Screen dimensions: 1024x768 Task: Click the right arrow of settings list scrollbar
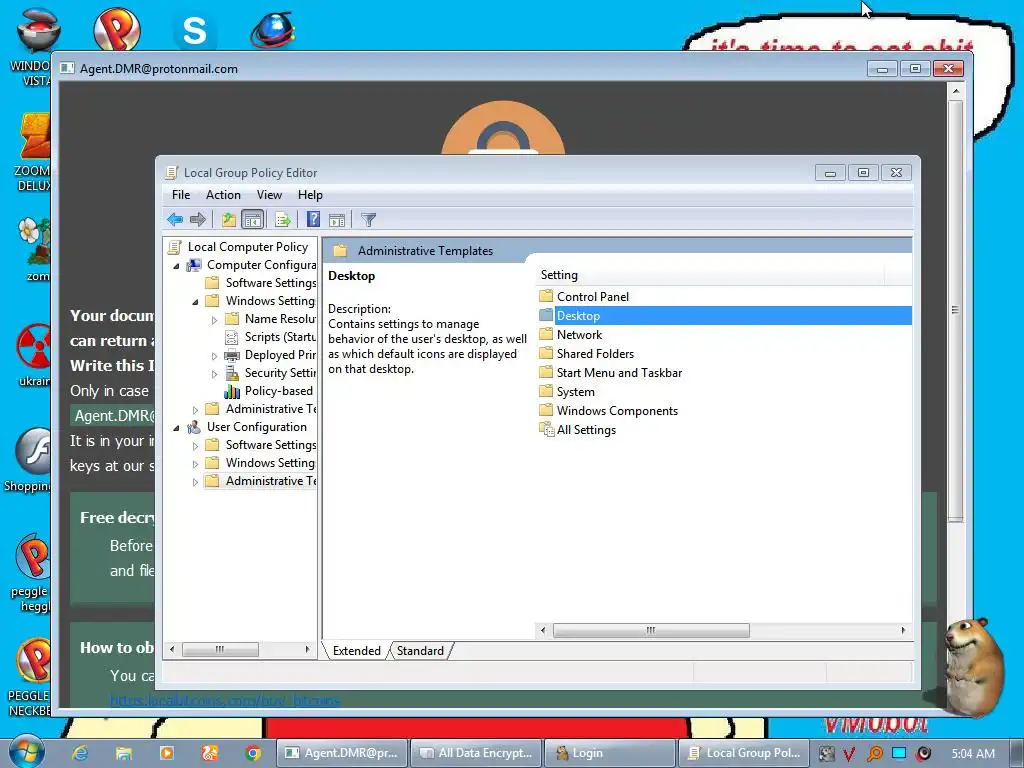pos(903,630)
